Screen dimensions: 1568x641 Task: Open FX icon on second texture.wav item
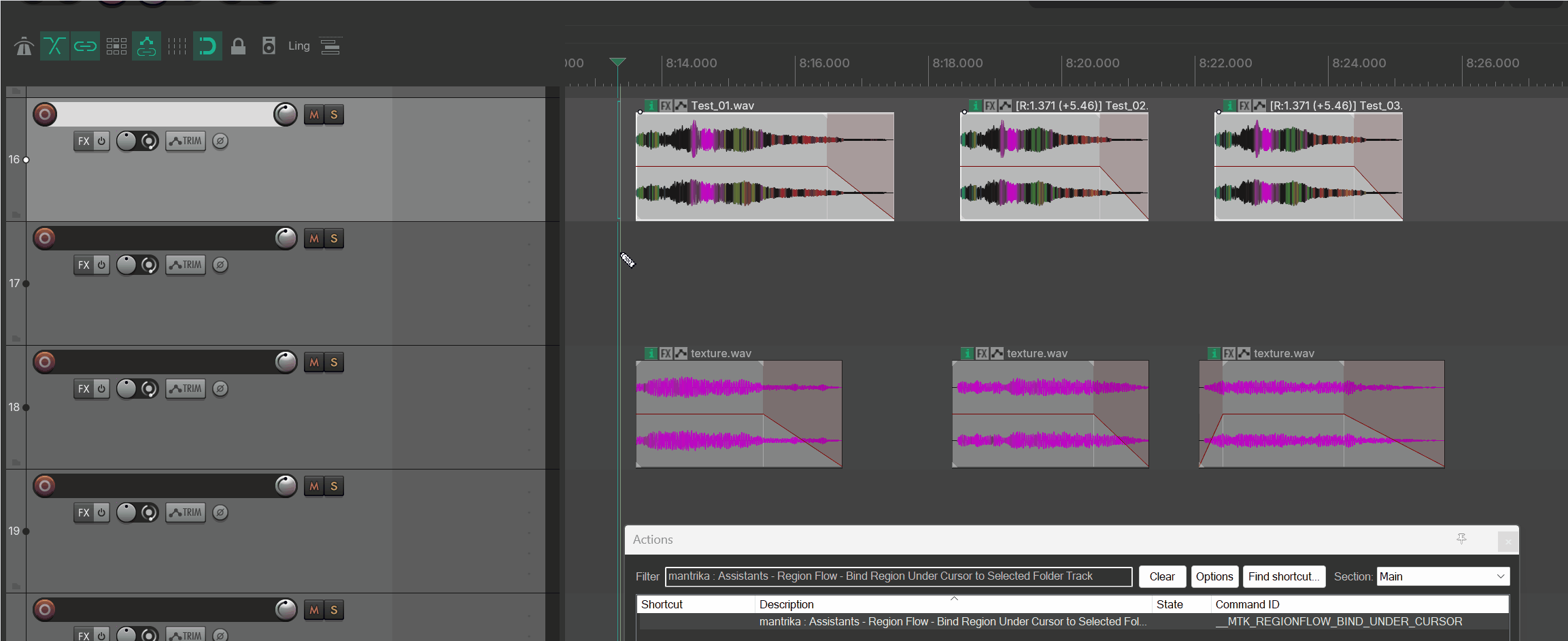(982, 353)
